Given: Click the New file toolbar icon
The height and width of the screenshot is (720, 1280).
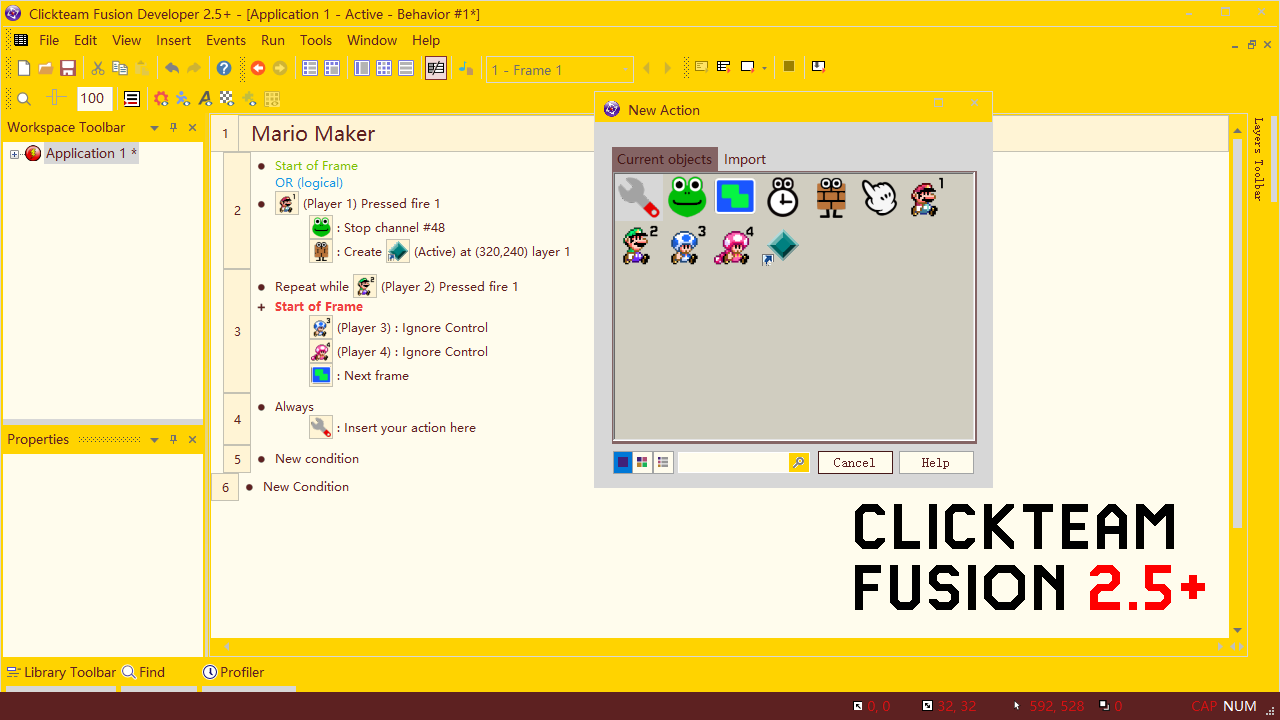Looking at the screenshot, I should click(x=24, y=68).
